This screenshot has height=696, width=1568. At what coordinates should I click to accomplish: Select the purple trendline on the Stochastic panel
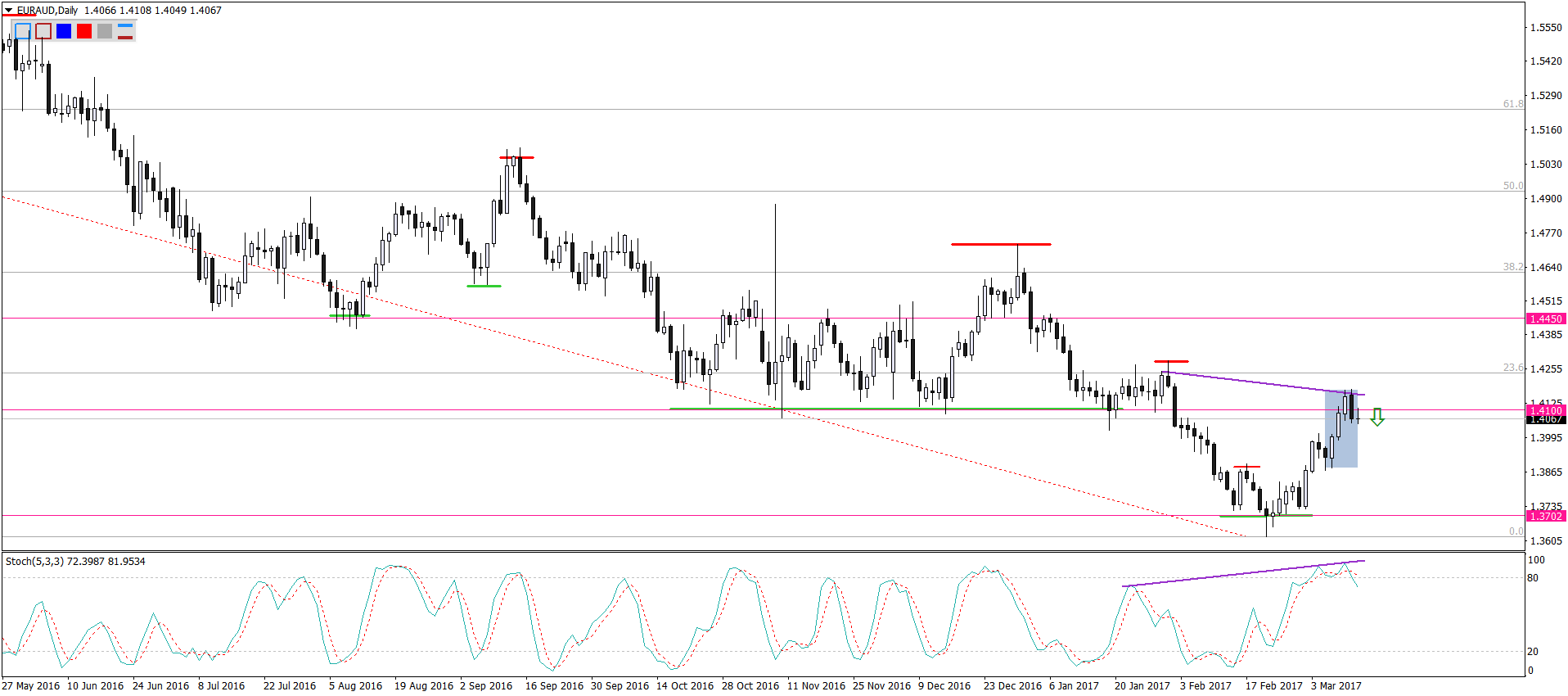point(1244,573)
